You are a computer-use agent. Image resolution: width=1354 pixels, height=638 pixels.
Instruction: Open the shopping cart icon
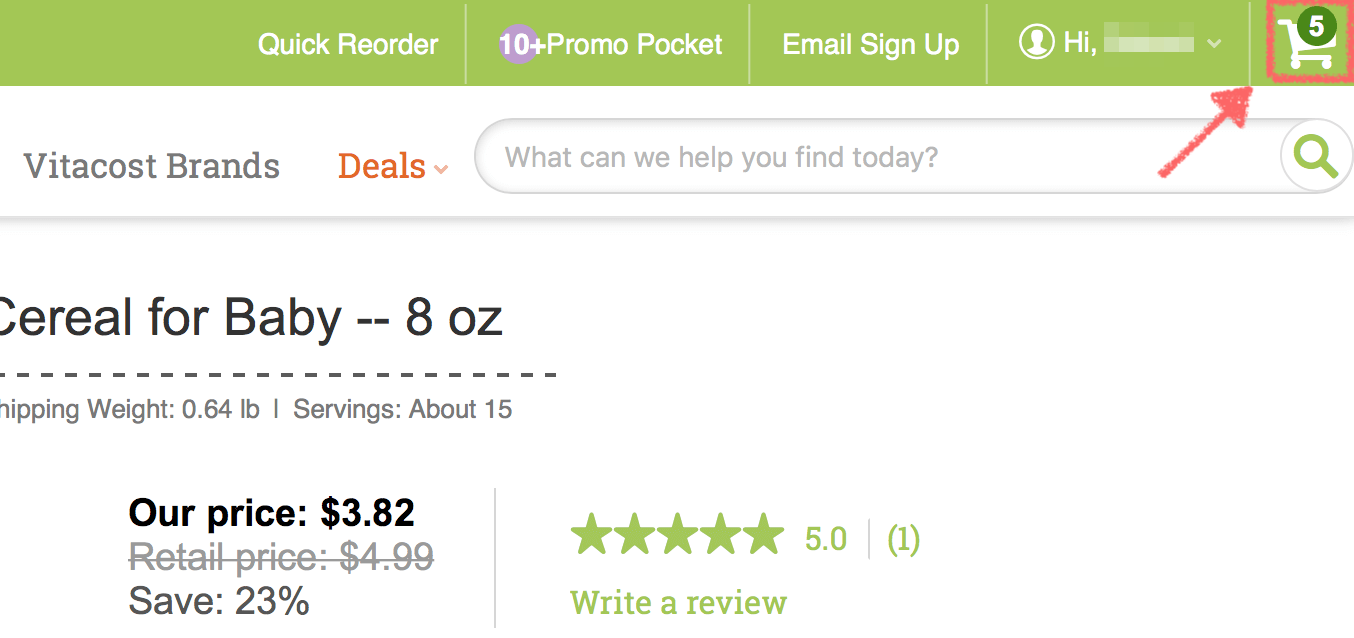[x=1304, y=43]
